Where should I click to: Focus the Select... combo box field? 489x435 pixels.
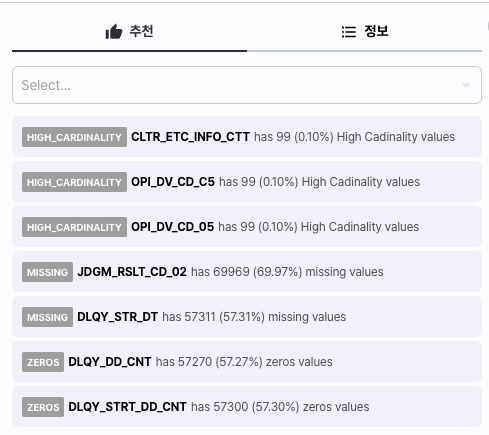coord(247,85)
